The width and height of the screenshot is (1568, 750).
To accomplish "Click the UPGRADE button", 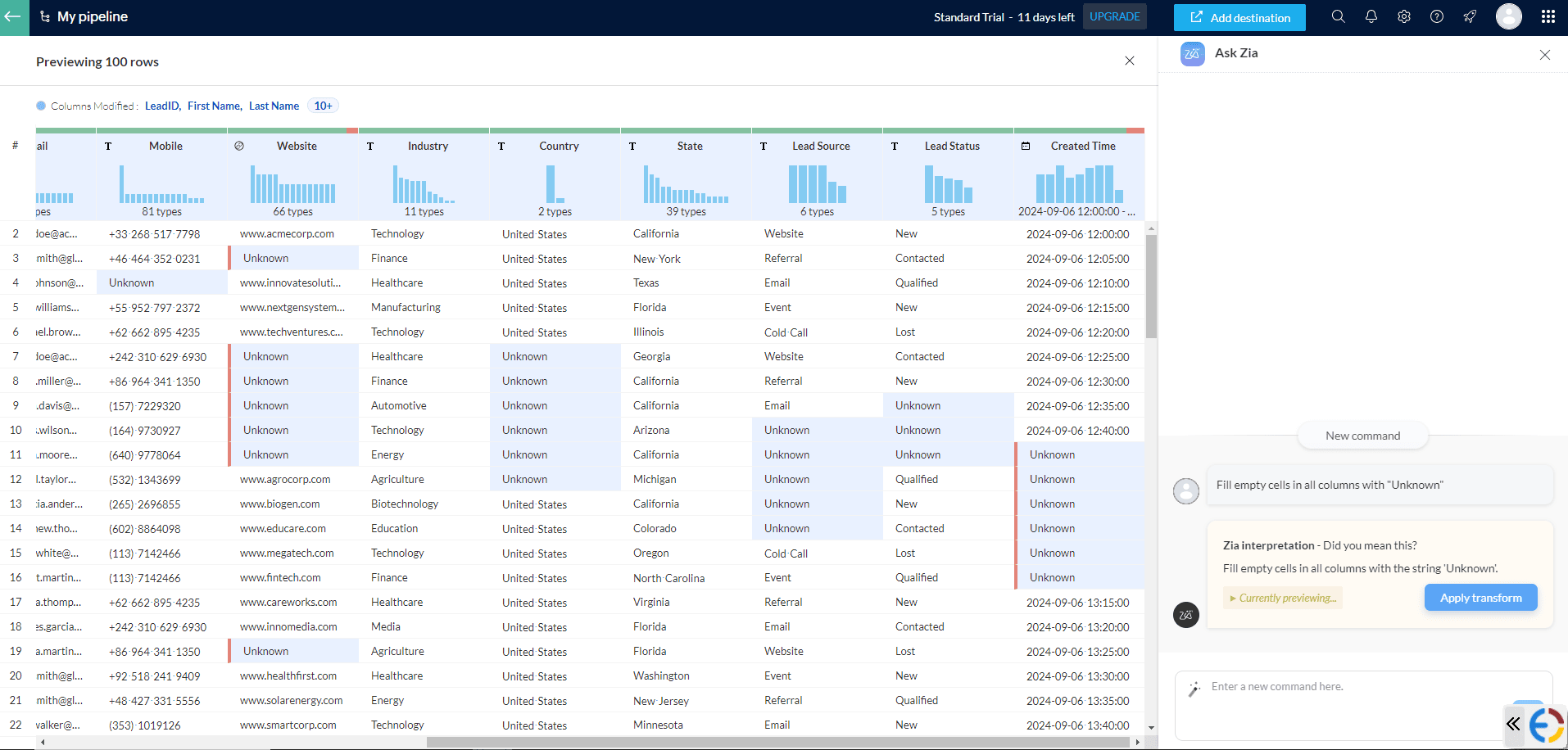I will [1114, 16].
